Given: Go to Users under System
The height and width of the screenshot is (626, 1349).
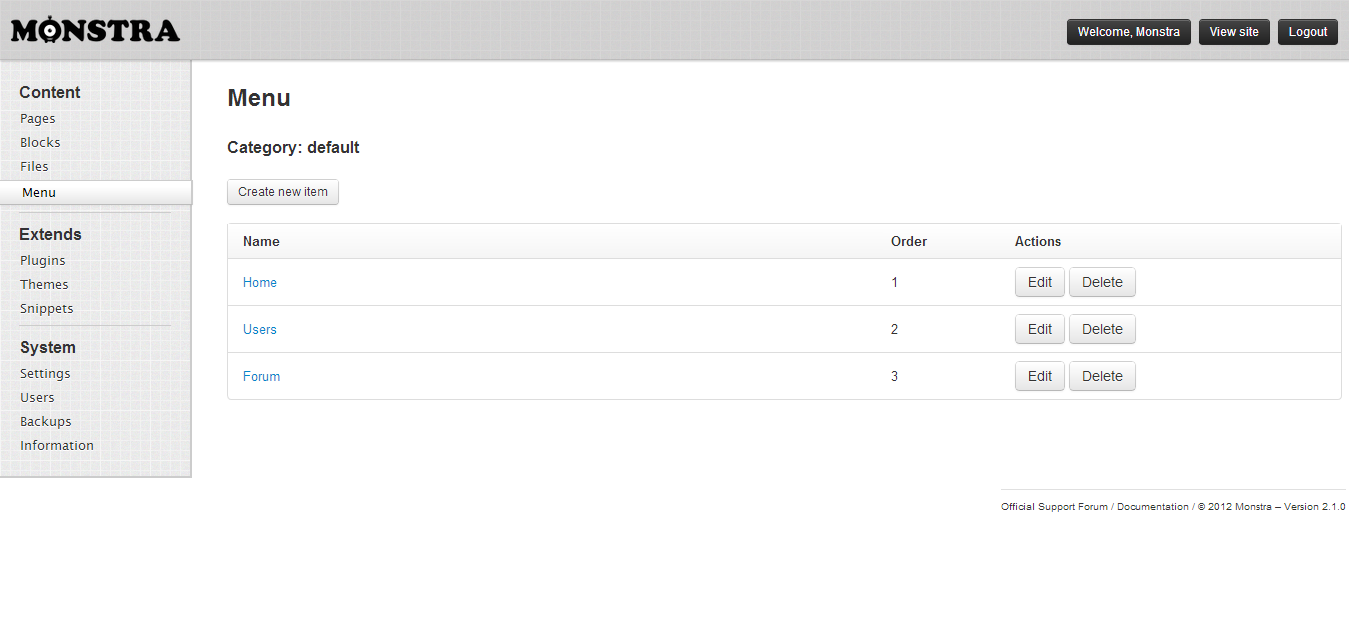Looking at the screenshot, I should [37, 397].
